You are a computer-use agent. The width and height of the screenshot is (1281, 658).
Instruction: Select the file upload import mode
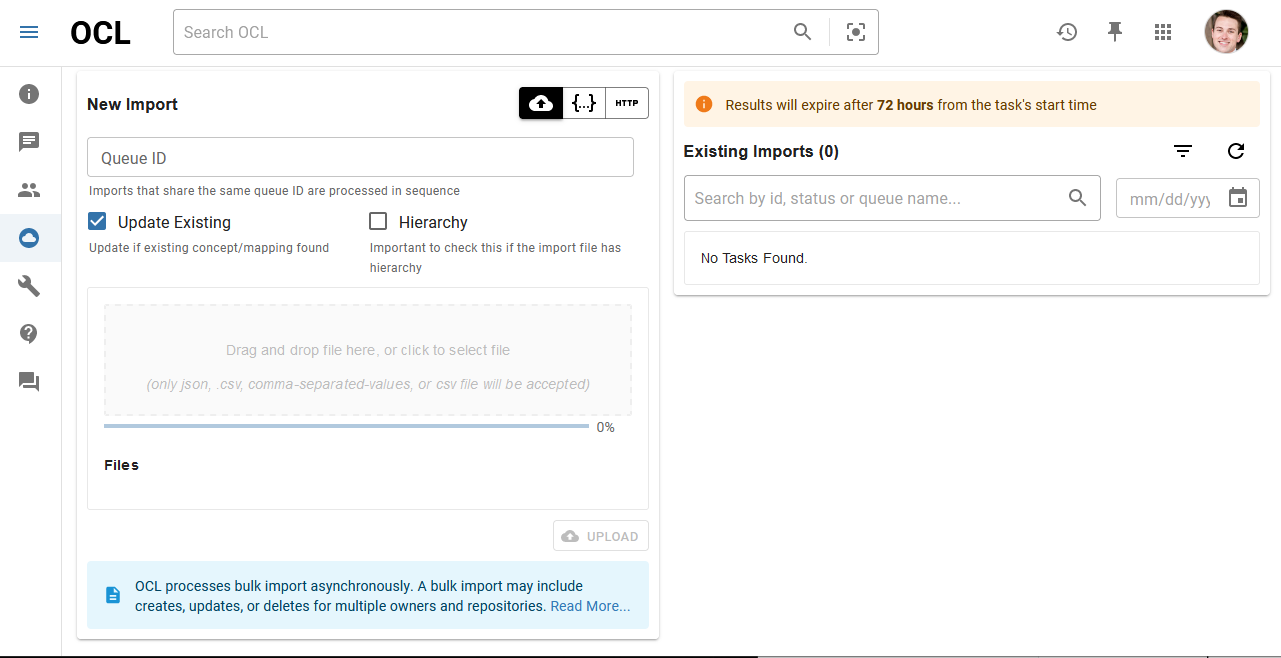(540, 103)
